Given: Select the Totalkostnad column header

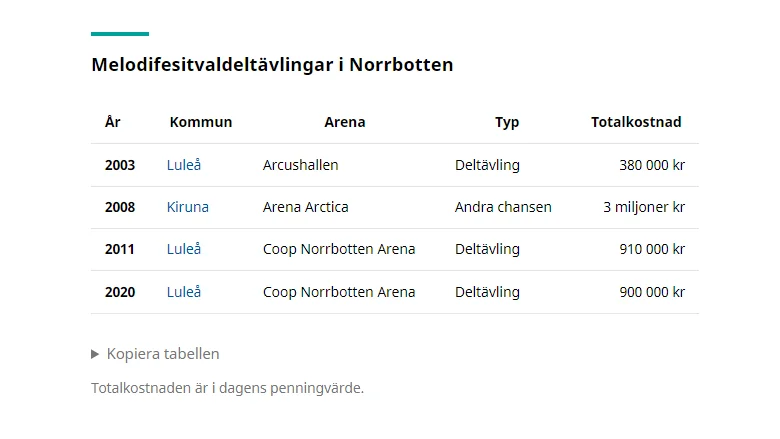Looking at the screenshot, I should pyautogui.click(x=636, y=122).
